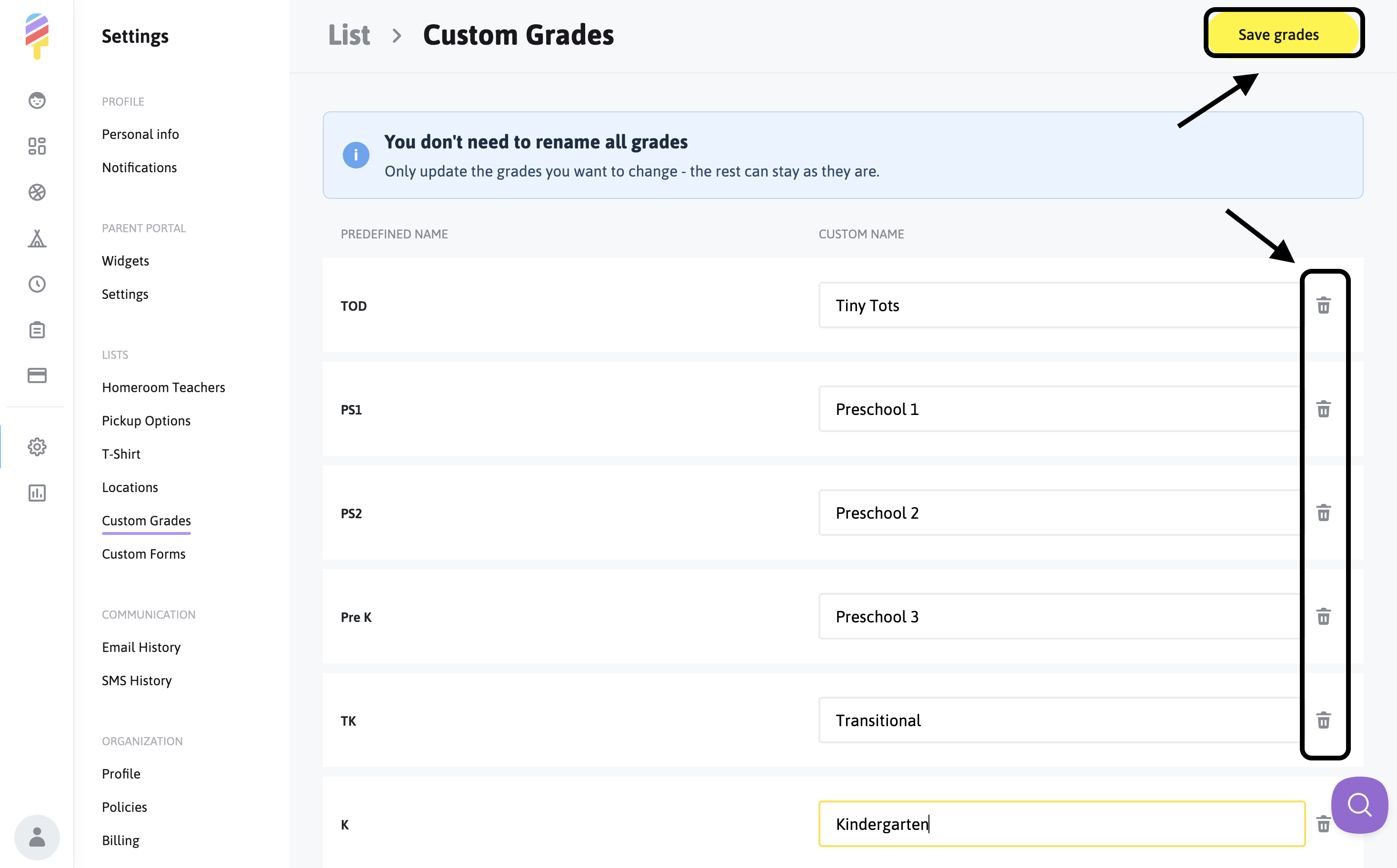The width and height of the screenshot is (1397, 868).
Task: Open the reports chart icon in sidebar
Action: point(37,493)
